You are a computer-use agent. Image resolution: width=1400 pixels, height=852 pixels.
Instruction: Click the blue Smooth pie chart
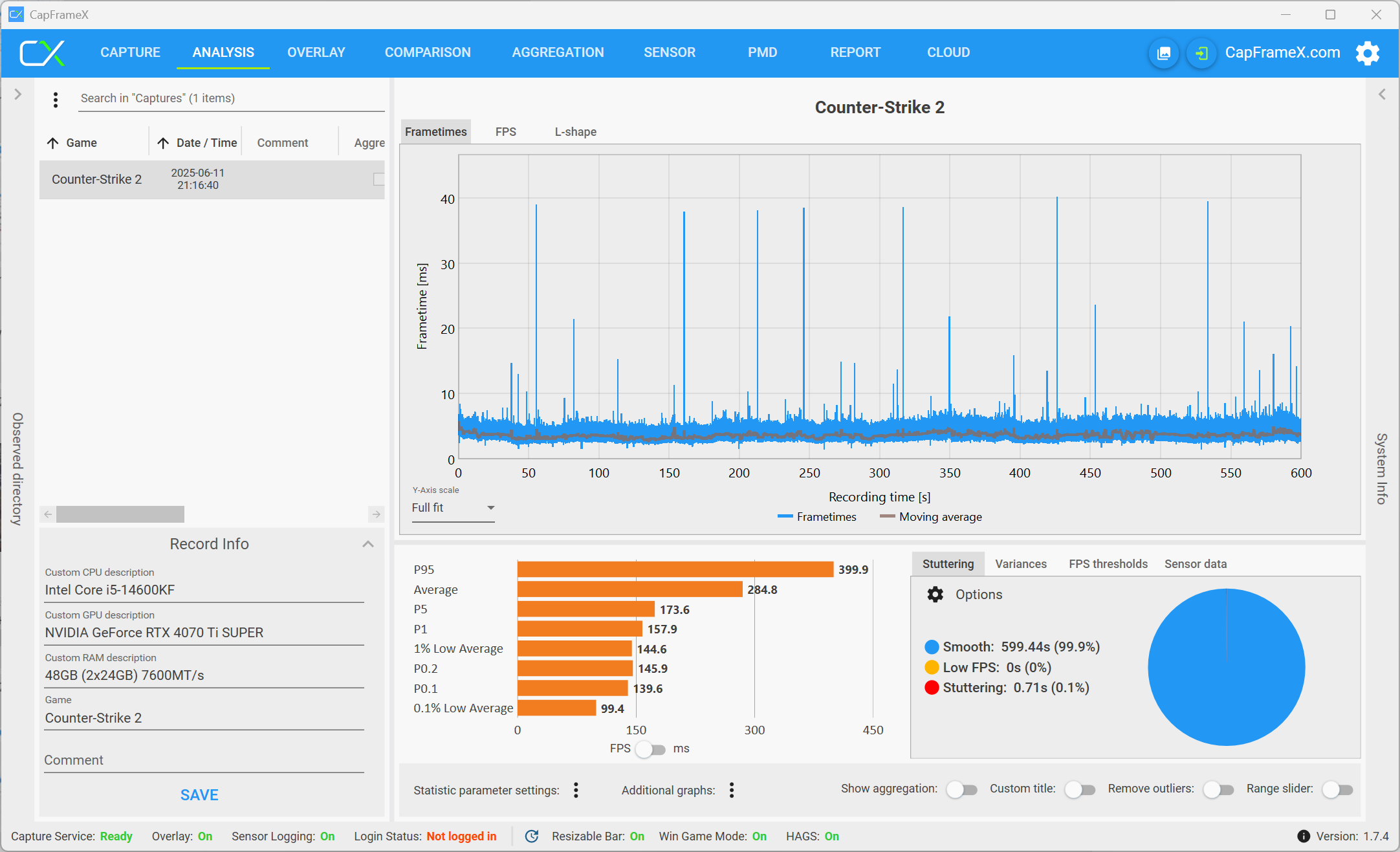pos(1227,667)
